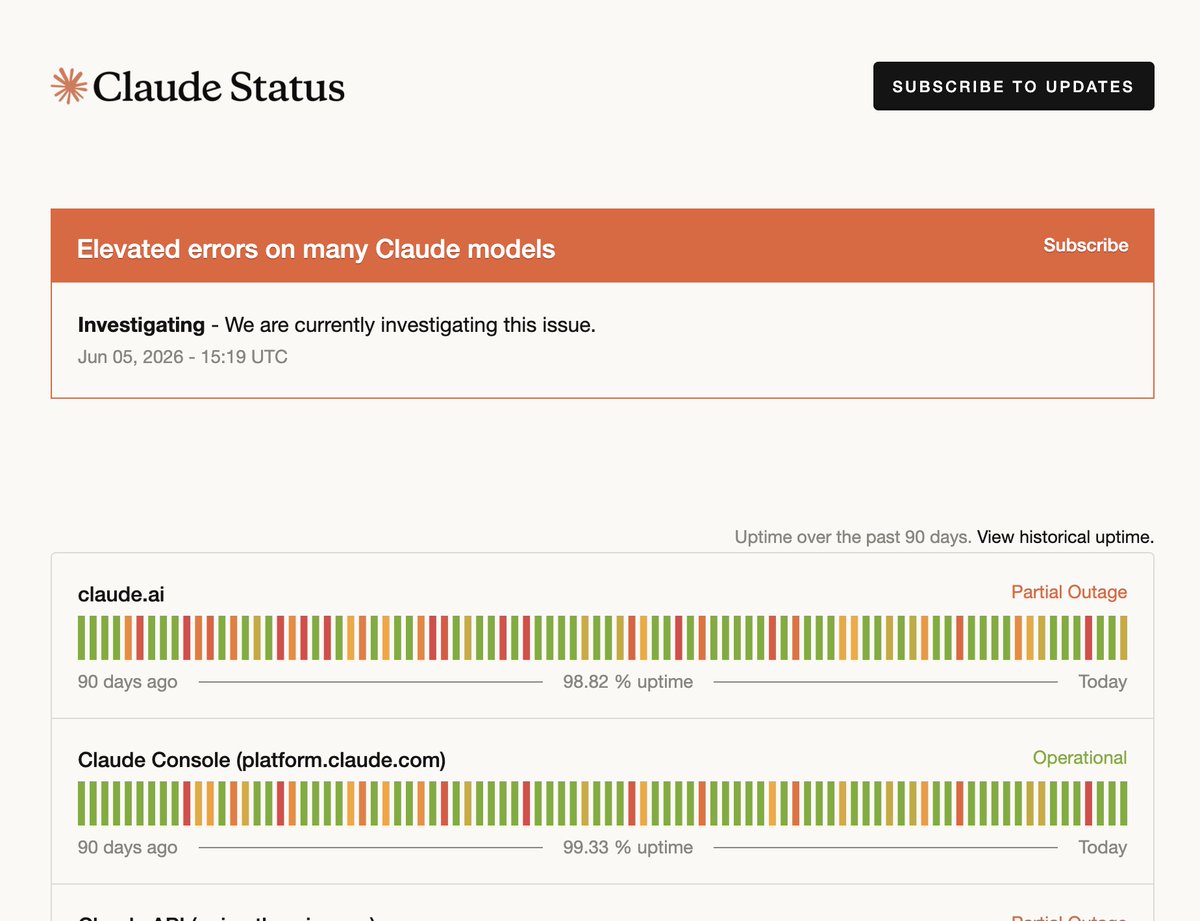The image size is (1200, 921).
Task: Click today's bar in Claude Console uptime chart
Action: pyautogui.click(x=1123, y=803)
